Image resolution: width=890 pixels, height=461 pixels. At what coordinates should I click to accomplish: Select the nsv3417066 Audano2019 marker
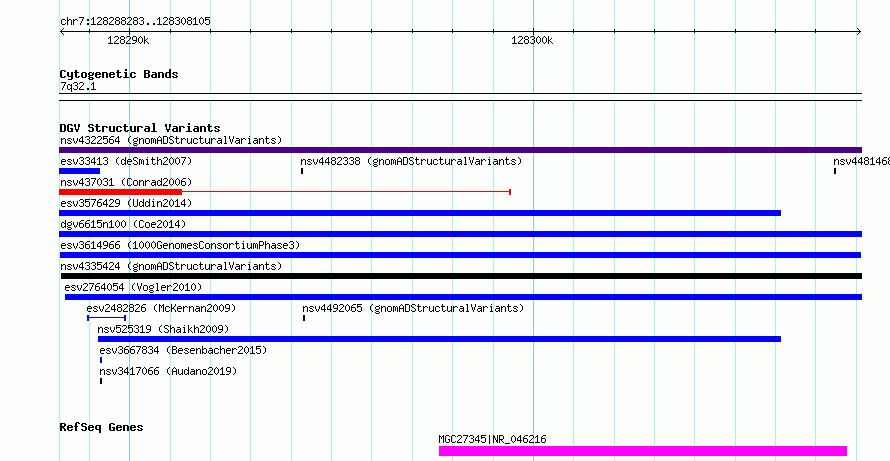[101, 381]
